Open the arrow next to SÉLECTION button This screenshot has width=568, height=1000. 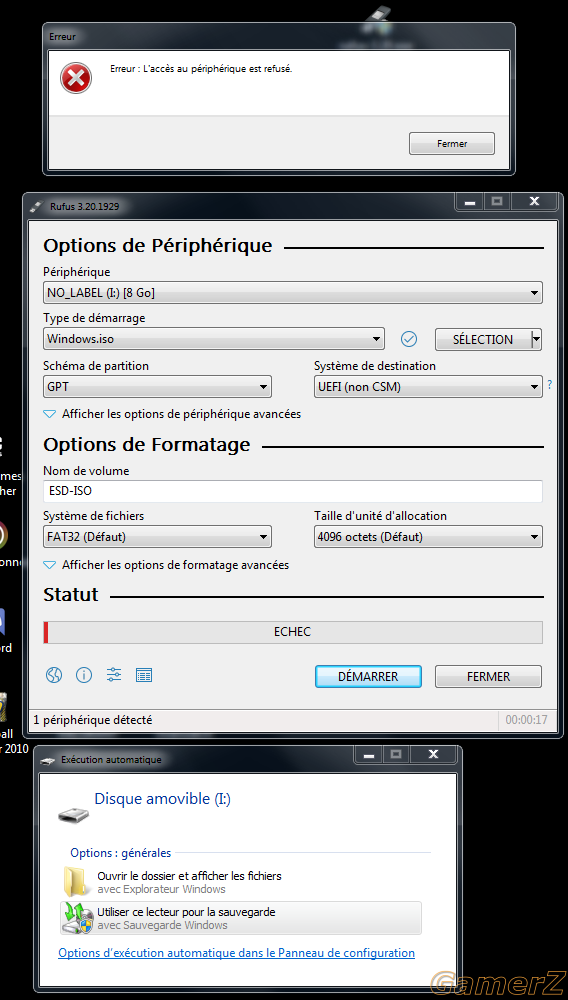click(x=536, y=339)
